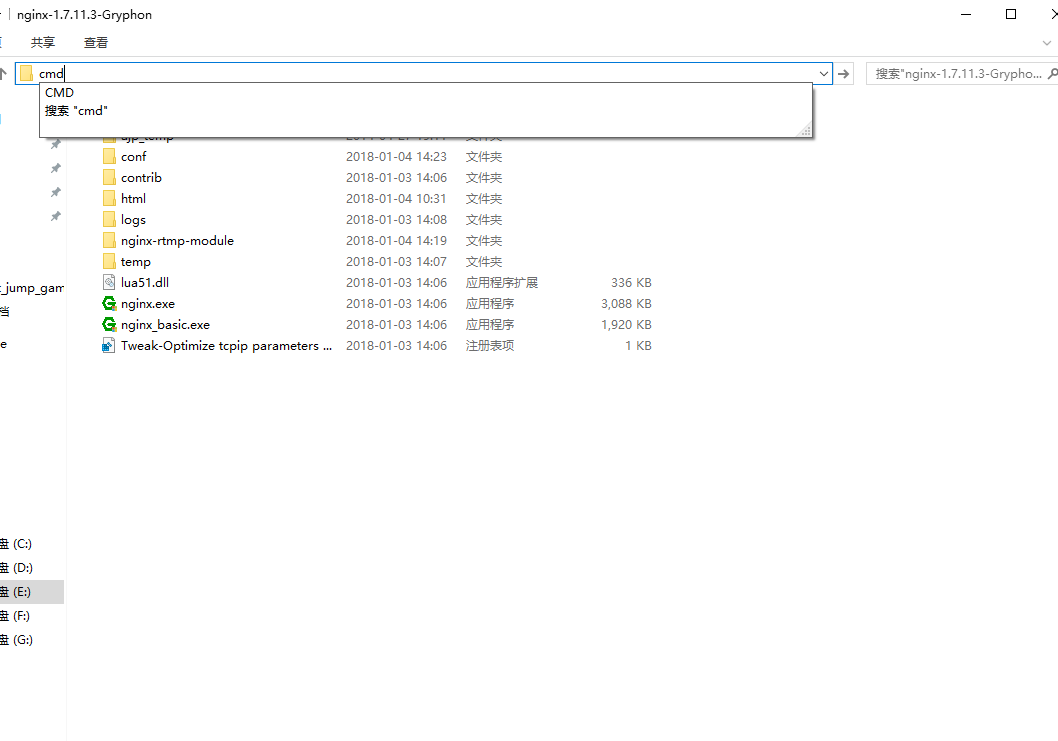Minimize the nginx-1.7.11.3-Gryphon window
Viewport: 1058px width, 741px height.
966,14
